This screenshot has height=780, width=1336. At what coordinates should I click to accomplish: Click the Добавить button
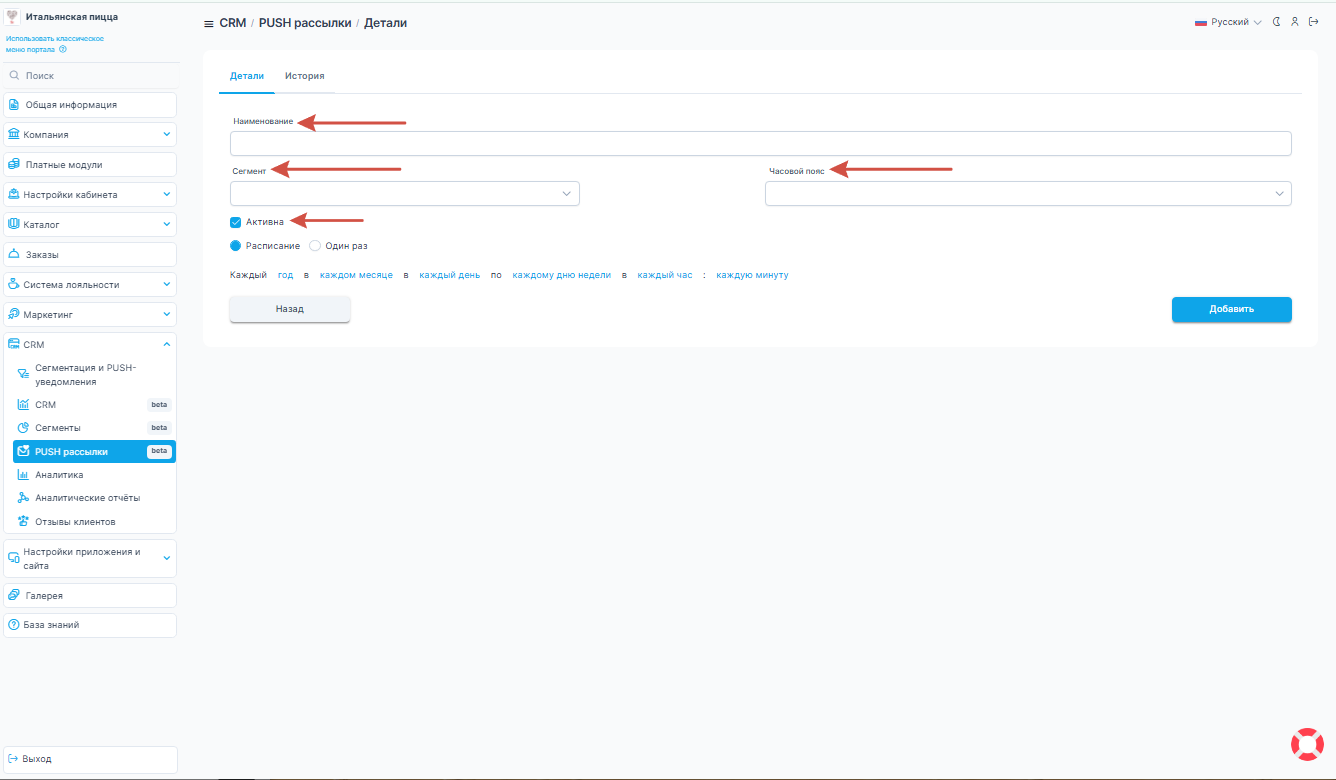(x=1232, y=310)
